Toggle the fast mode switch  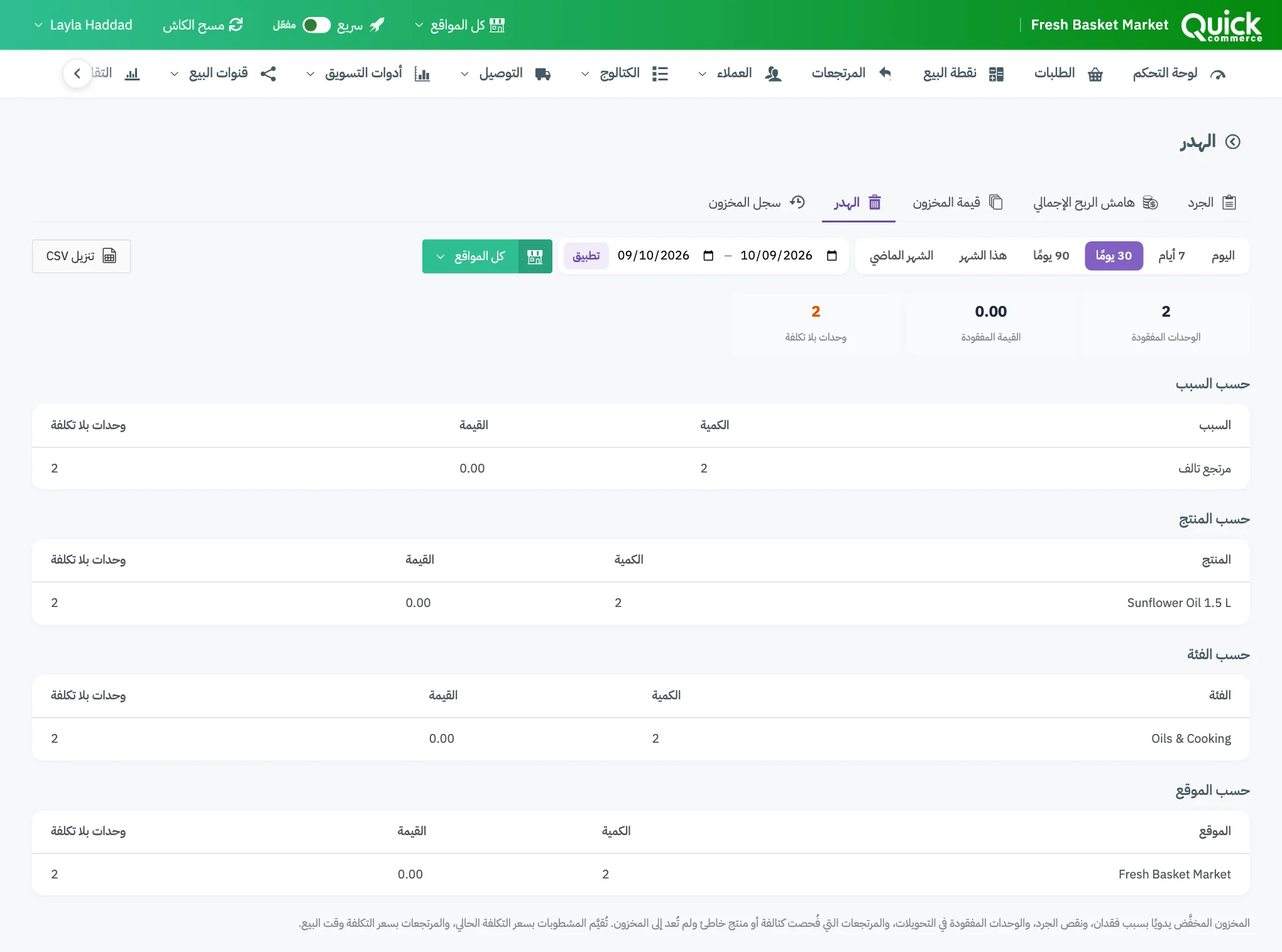point(316,25)
